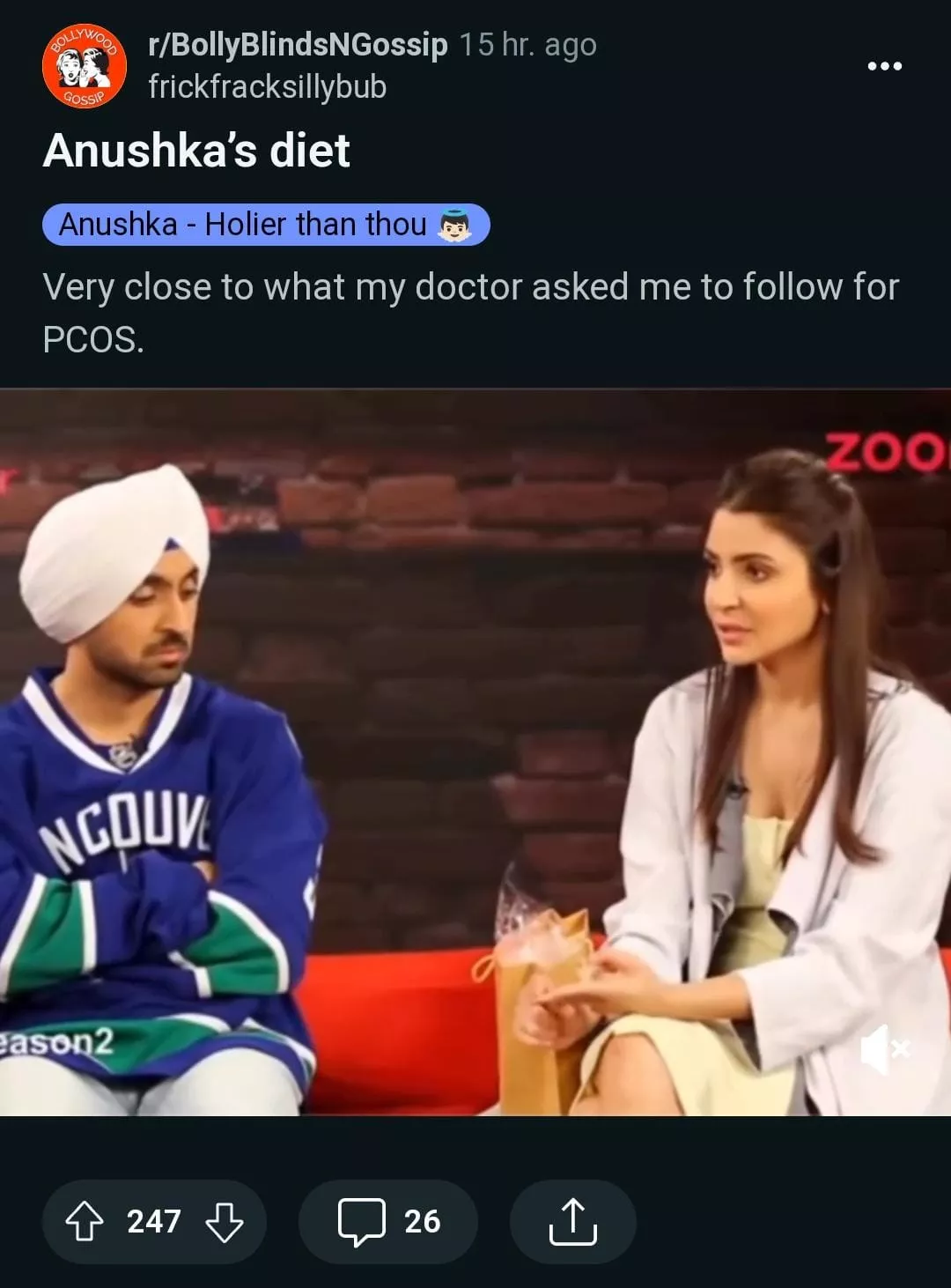Viewport: 951px width, 1288px height.
Task: Select the Anushka - Holier than thou flair
Action: [x=266, y=225]
